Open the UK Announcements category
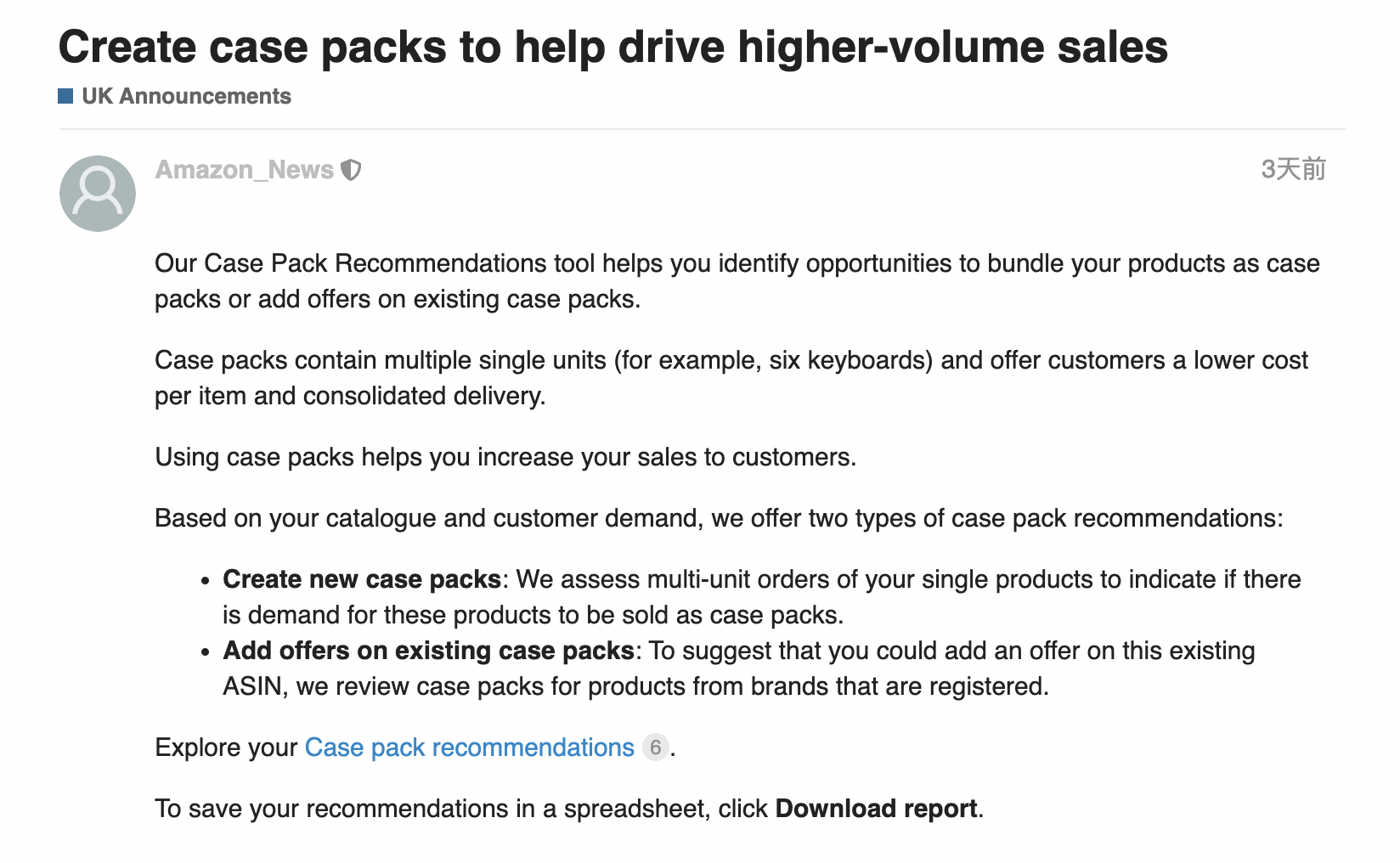 [x=186, y=96]
